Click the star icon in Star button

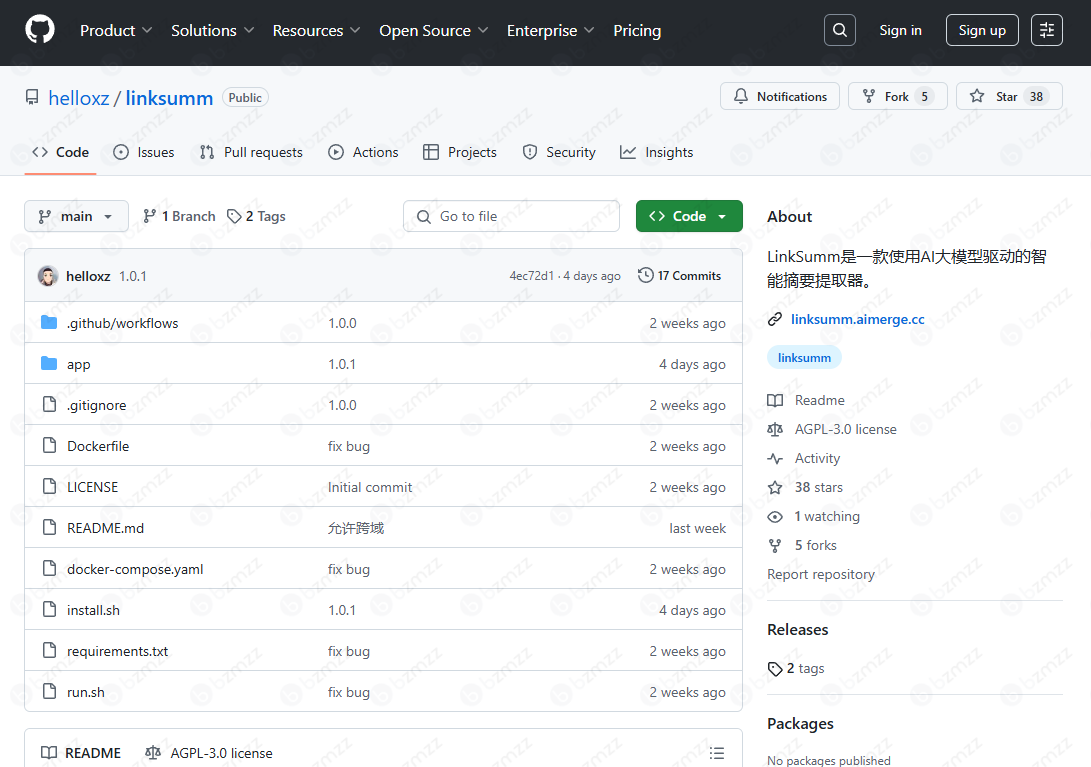(x=977, y=96)
